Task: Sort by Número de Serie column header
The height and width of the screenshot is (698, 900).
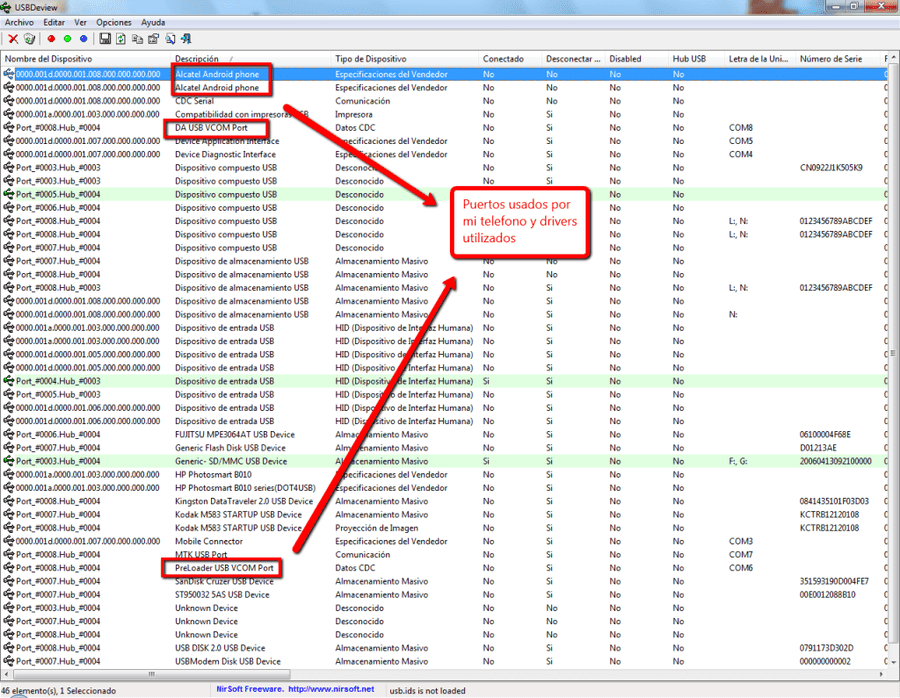Action: (838, 59)
